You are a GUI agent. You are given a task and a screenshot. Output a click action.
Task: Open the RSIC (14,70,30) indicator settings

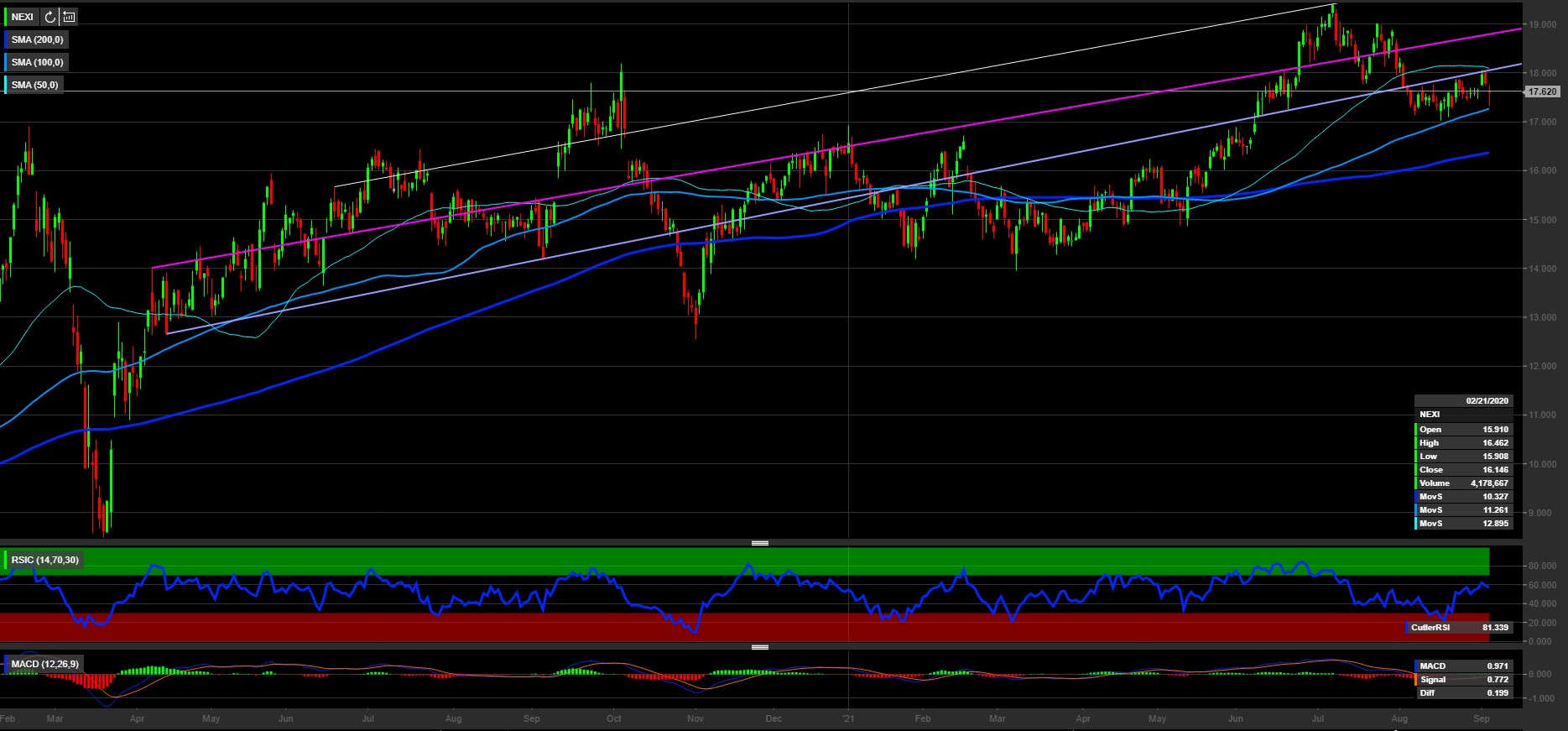44,560
